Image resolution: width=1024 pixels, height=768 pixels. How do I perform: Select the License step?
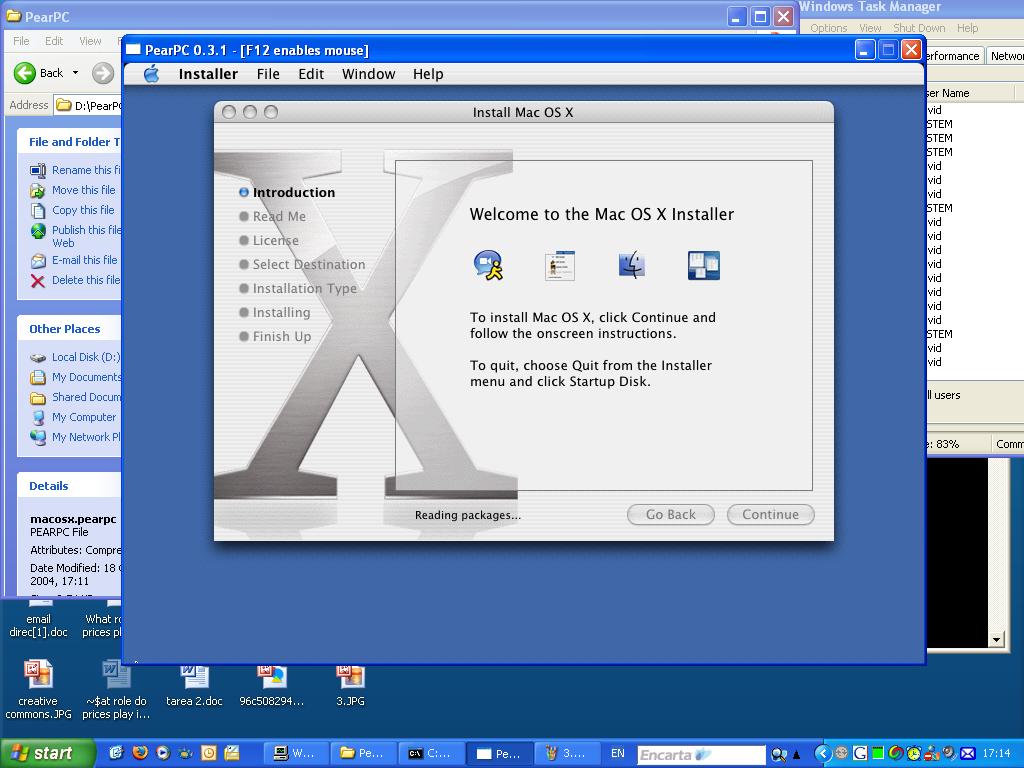[x=268, y=241]
